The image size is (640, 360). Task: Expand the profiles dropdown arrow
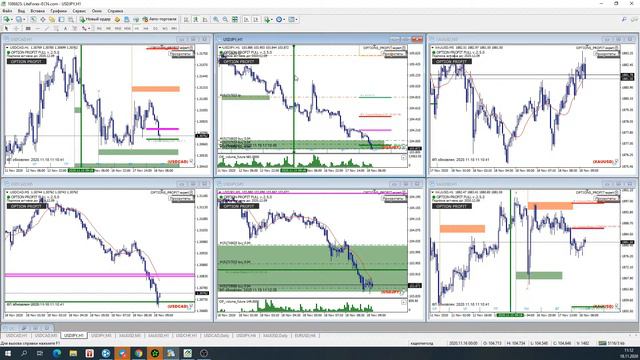24,20
